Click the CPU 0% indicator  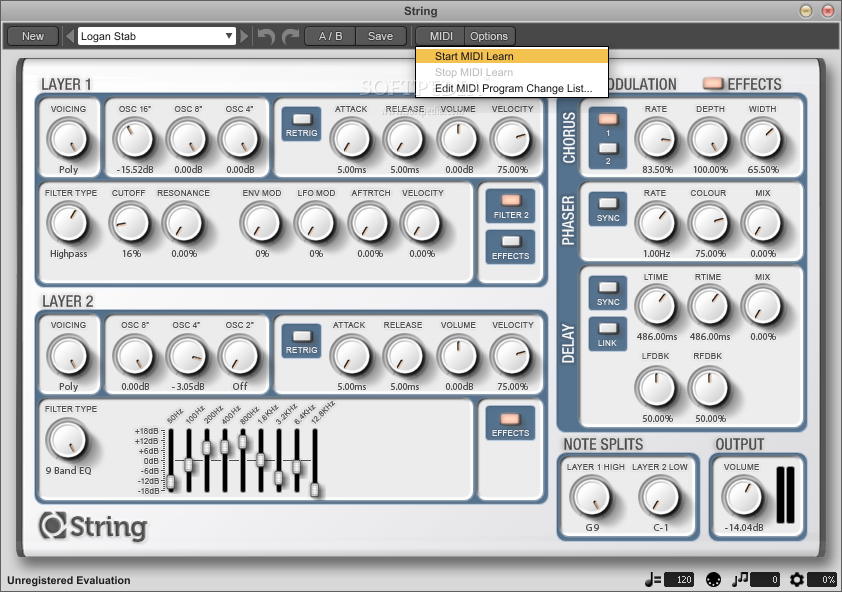(822, 580)
